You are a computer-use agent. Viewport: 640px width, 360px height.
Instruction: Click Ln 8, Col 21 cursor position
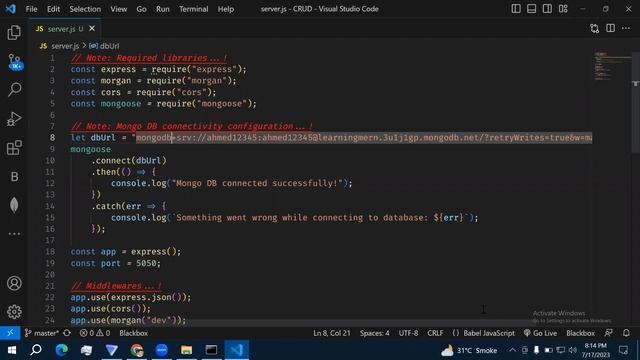[x=331, y=333]
